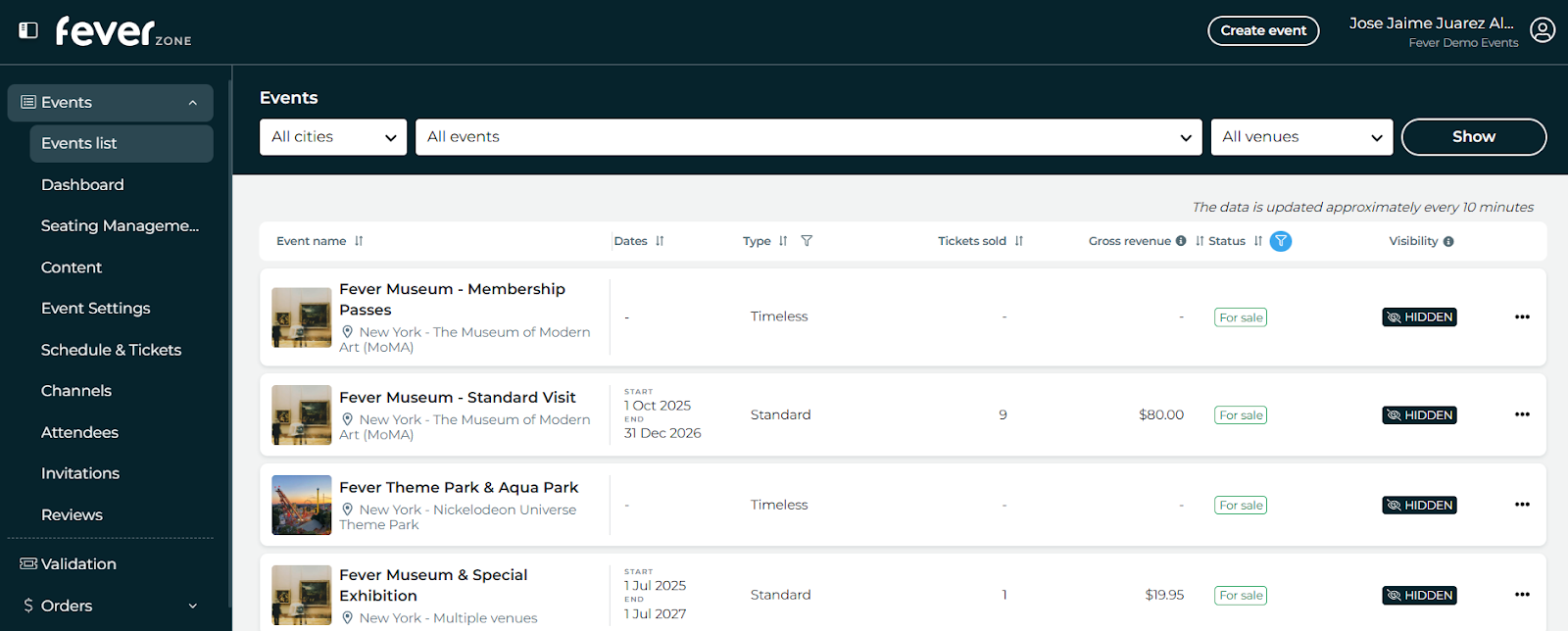
Task: Sort by Dates column arrows
Action: point(660,241)
